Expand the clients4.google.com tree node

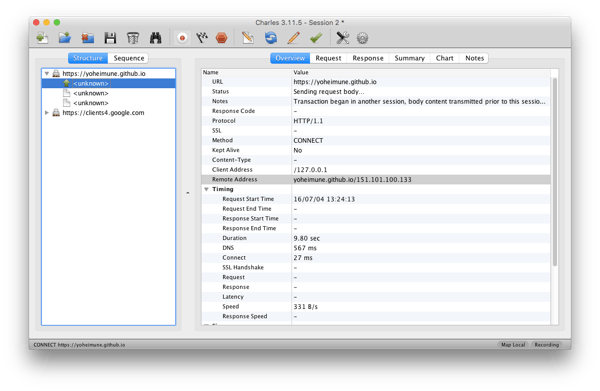[x=47, y=112]
